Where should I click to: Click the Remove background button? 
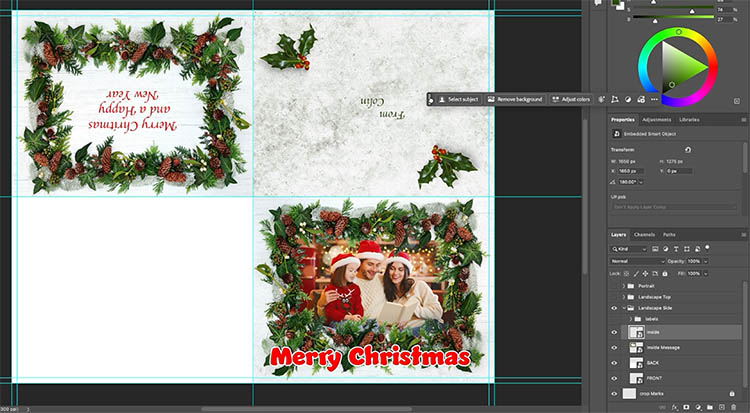516,99
